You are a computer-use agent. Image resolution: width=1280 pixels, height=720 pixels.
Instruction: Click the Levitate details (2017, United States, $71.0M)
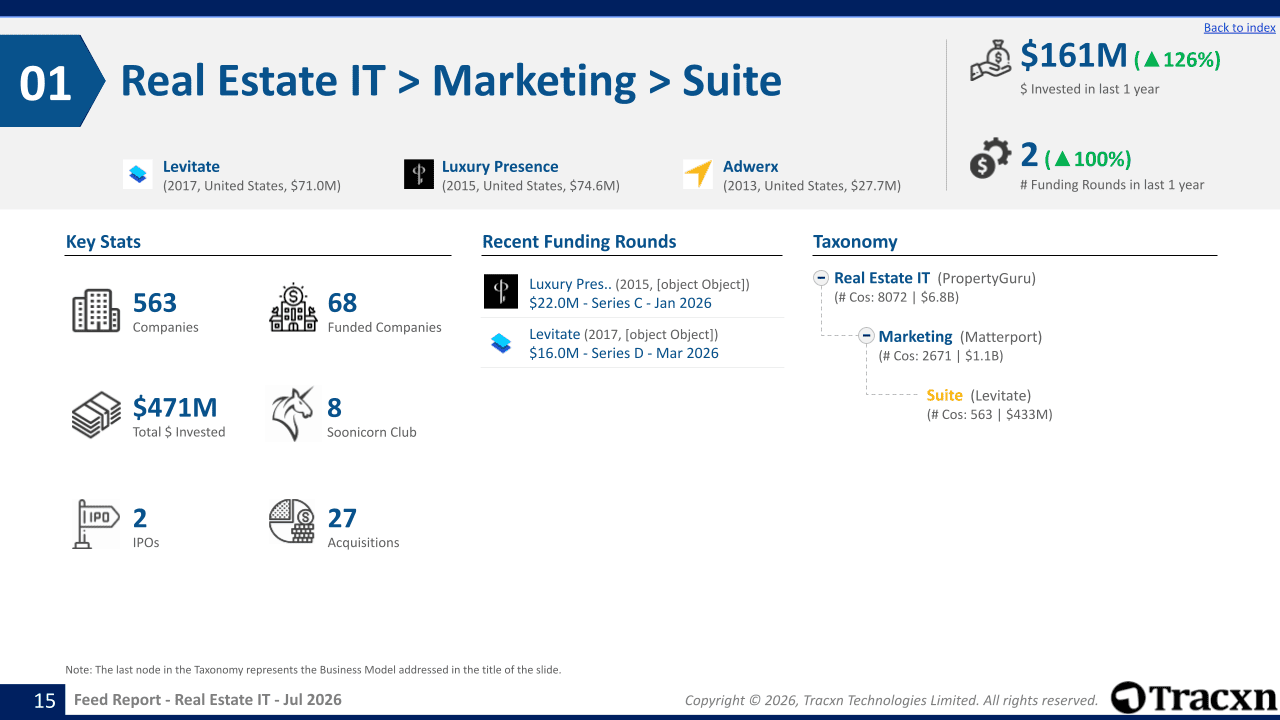252,186
